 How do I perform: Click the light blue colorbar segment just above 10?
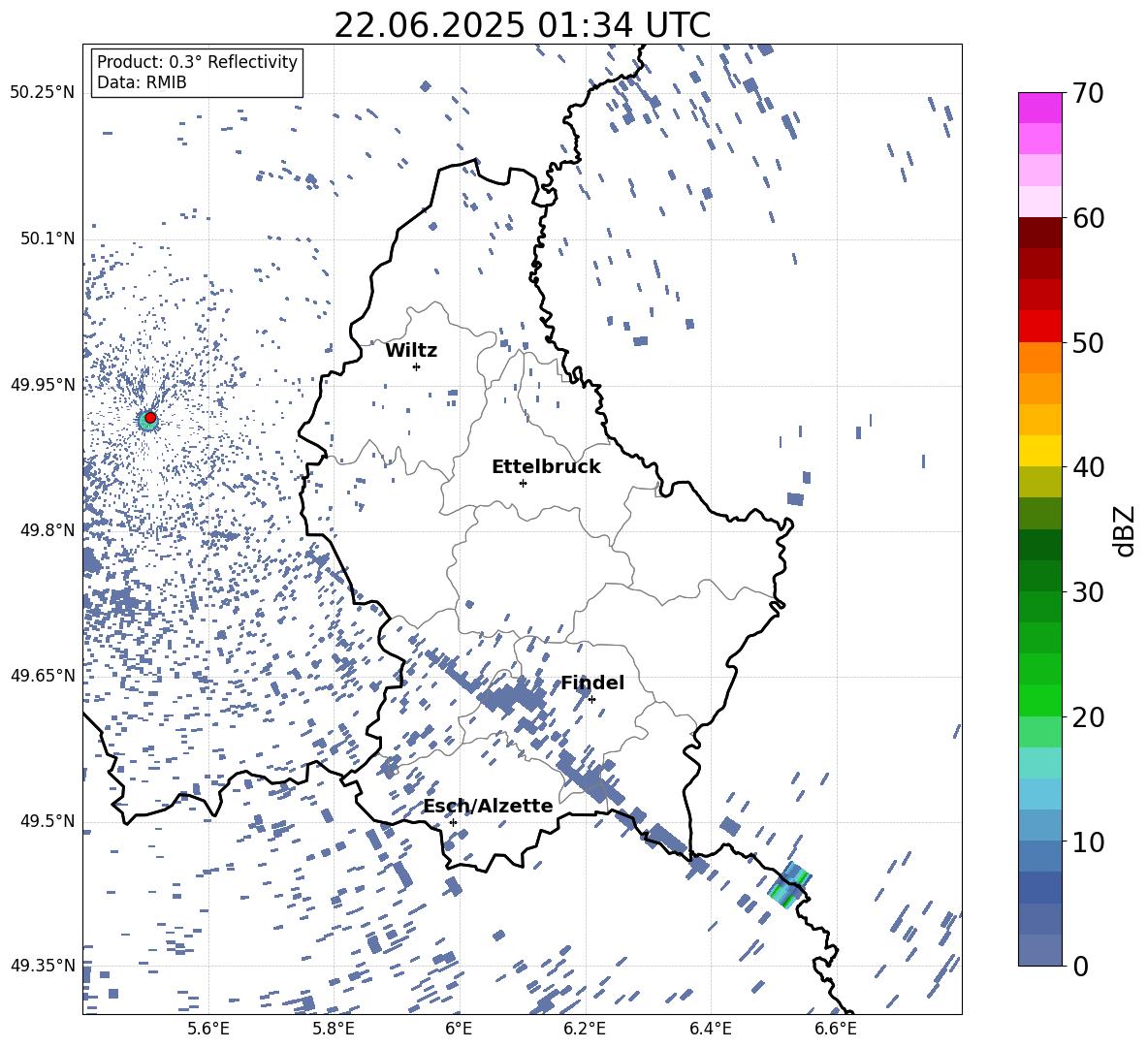coord(1039,825)
